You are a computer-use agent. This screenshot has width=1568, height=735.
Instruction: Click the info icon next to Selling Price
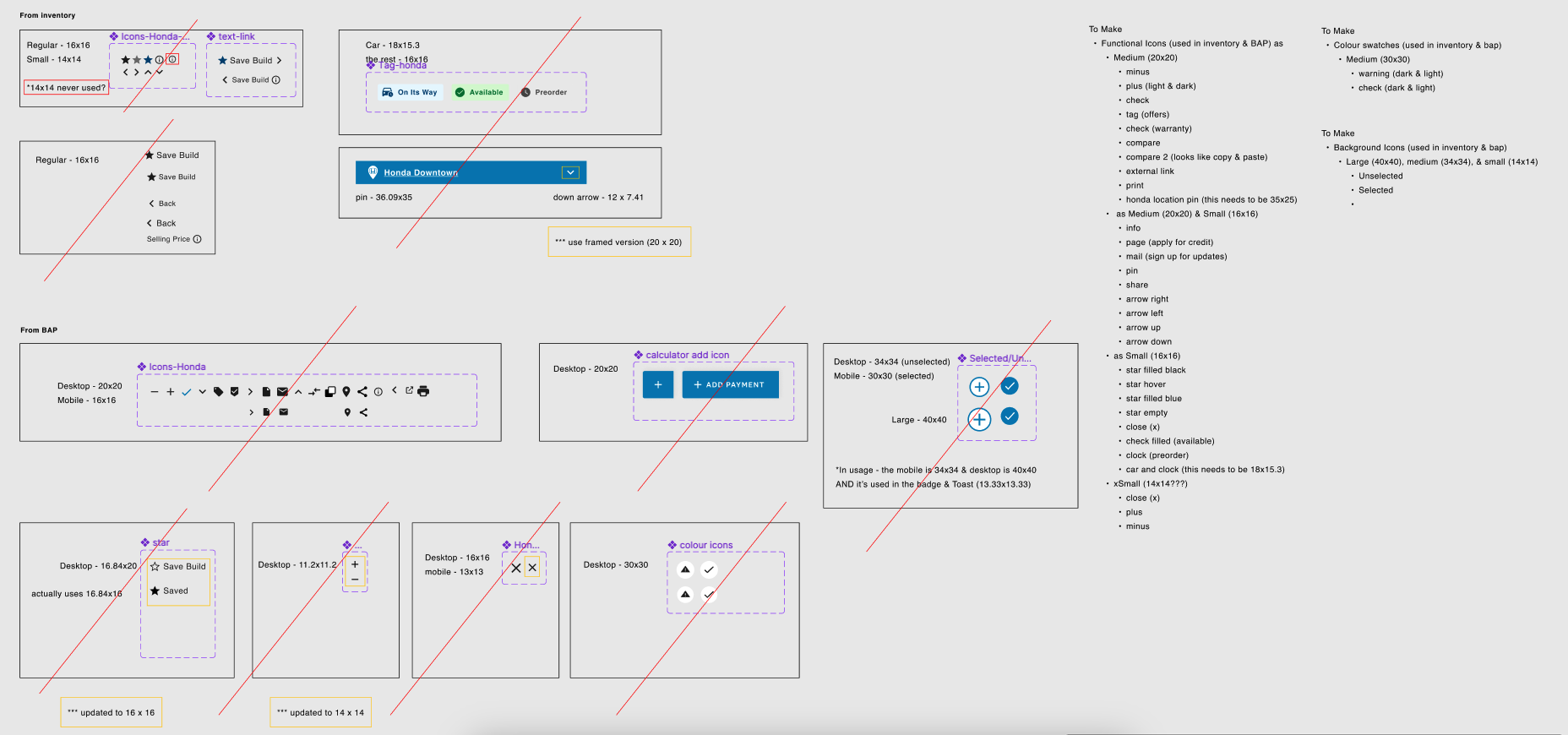[x=197, y=239]
